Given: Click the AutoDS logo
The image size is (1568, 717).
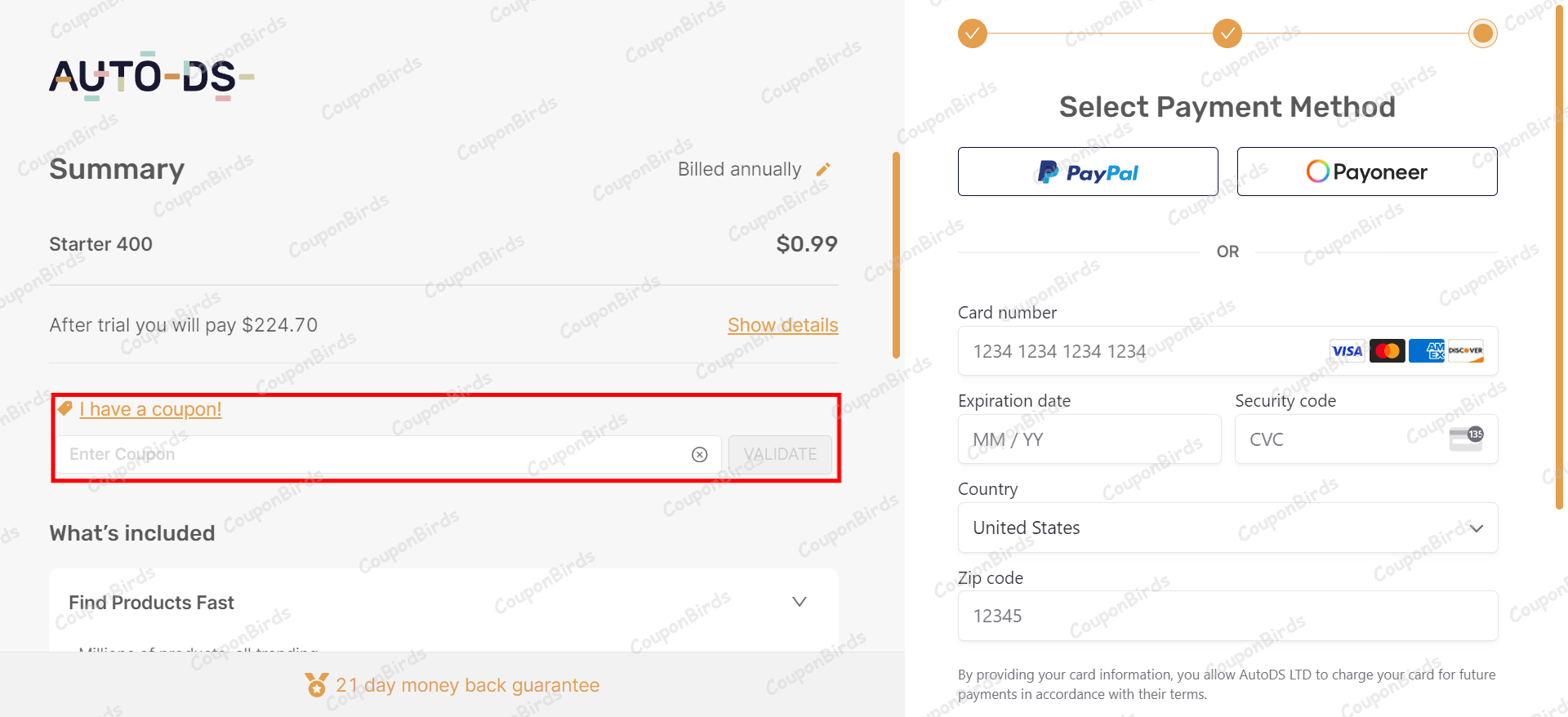Looking at the screenshot, I should (151, 76).
